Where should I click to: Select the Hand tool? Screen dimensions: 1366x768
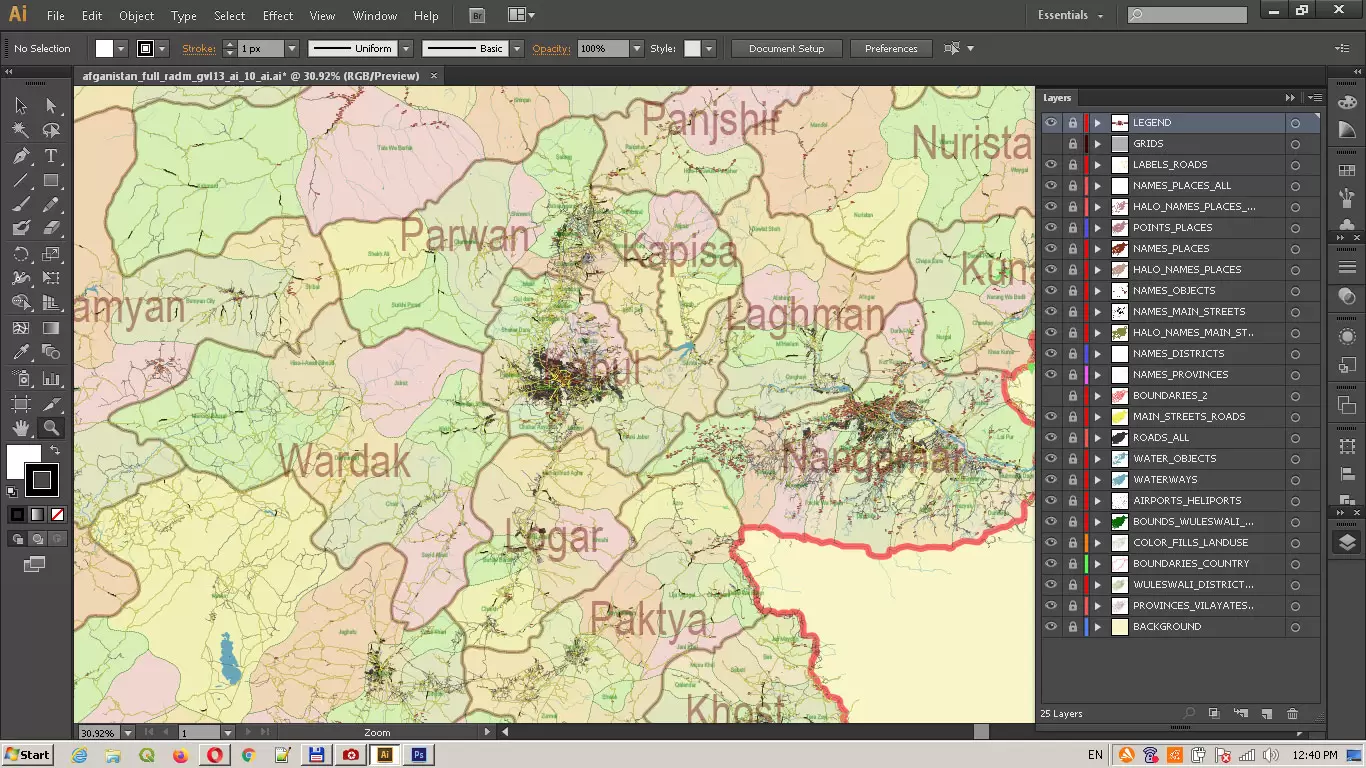pyautogui.click(x=21, y=427)
